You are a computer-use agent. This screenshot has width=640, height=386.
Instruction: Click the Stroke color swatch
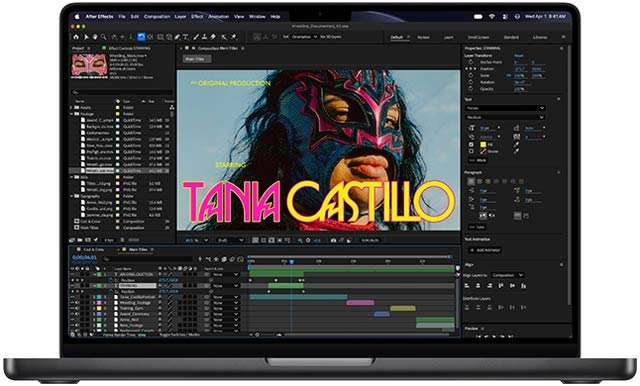[x=483, y=151]
